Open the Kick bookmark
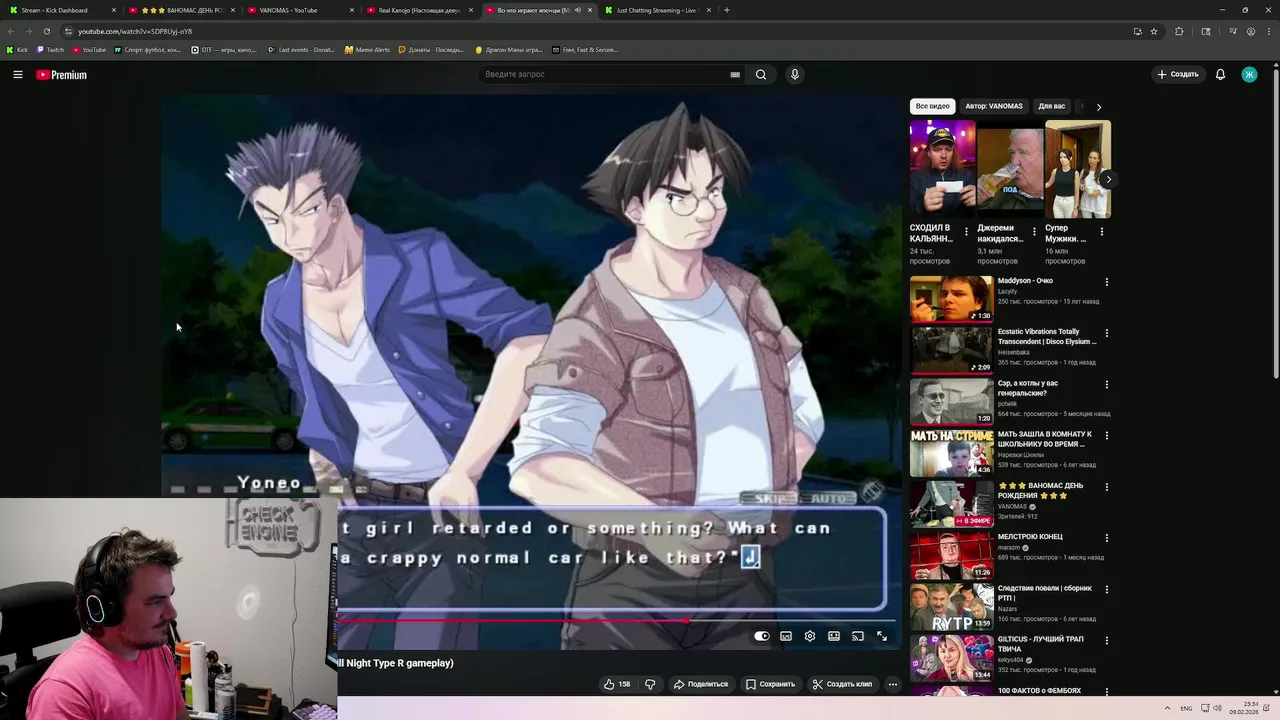This screenshot has height=720, width=1280. 17,49
